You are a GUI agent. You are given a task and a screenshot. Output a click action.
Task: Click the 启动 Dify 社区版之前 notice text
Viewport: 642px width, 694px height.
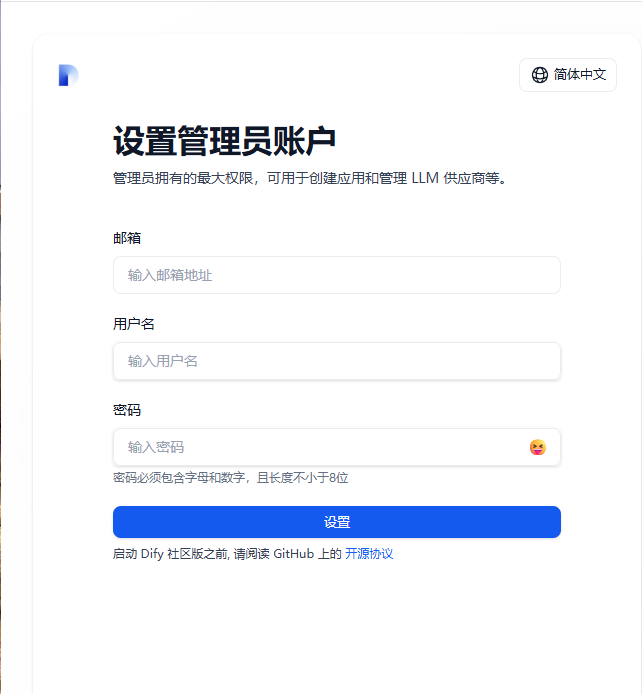(x=171, y=554)
